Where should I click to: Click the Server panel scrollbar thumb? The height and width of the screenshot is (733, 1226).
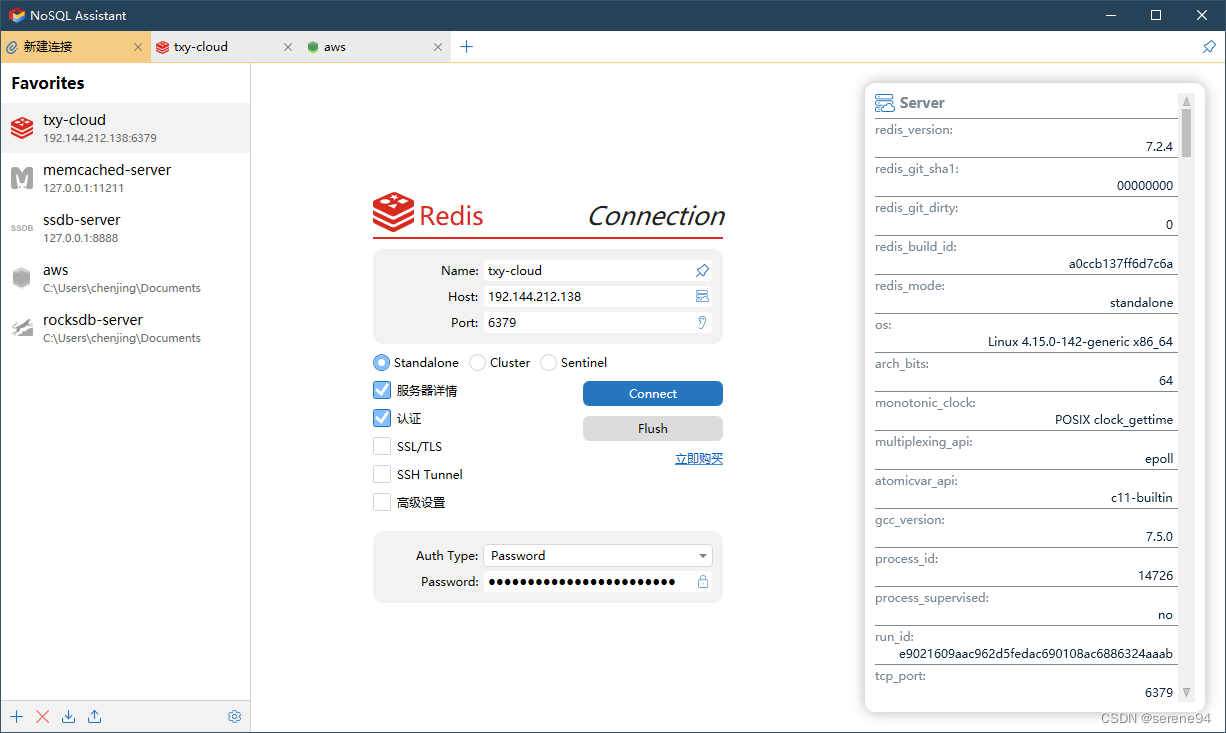(x=1187, y=133)
